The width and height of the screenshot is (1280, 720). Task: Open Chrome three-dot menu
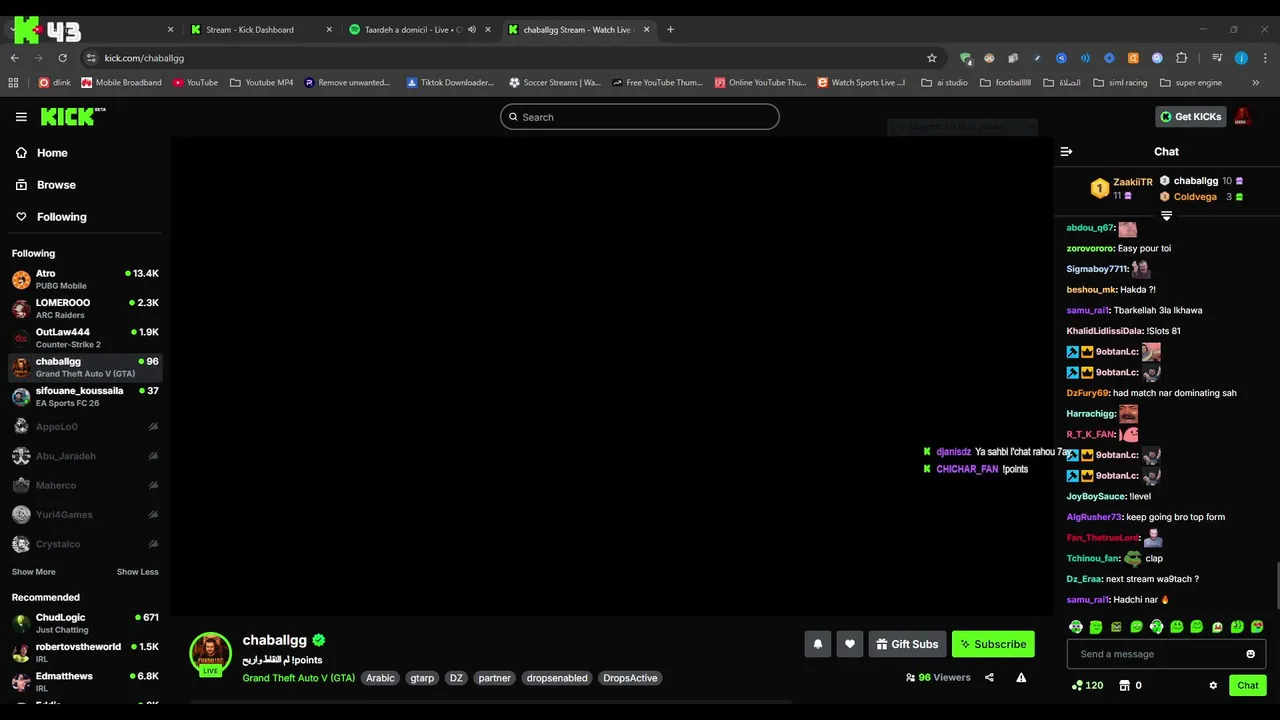click(1264, 58)
